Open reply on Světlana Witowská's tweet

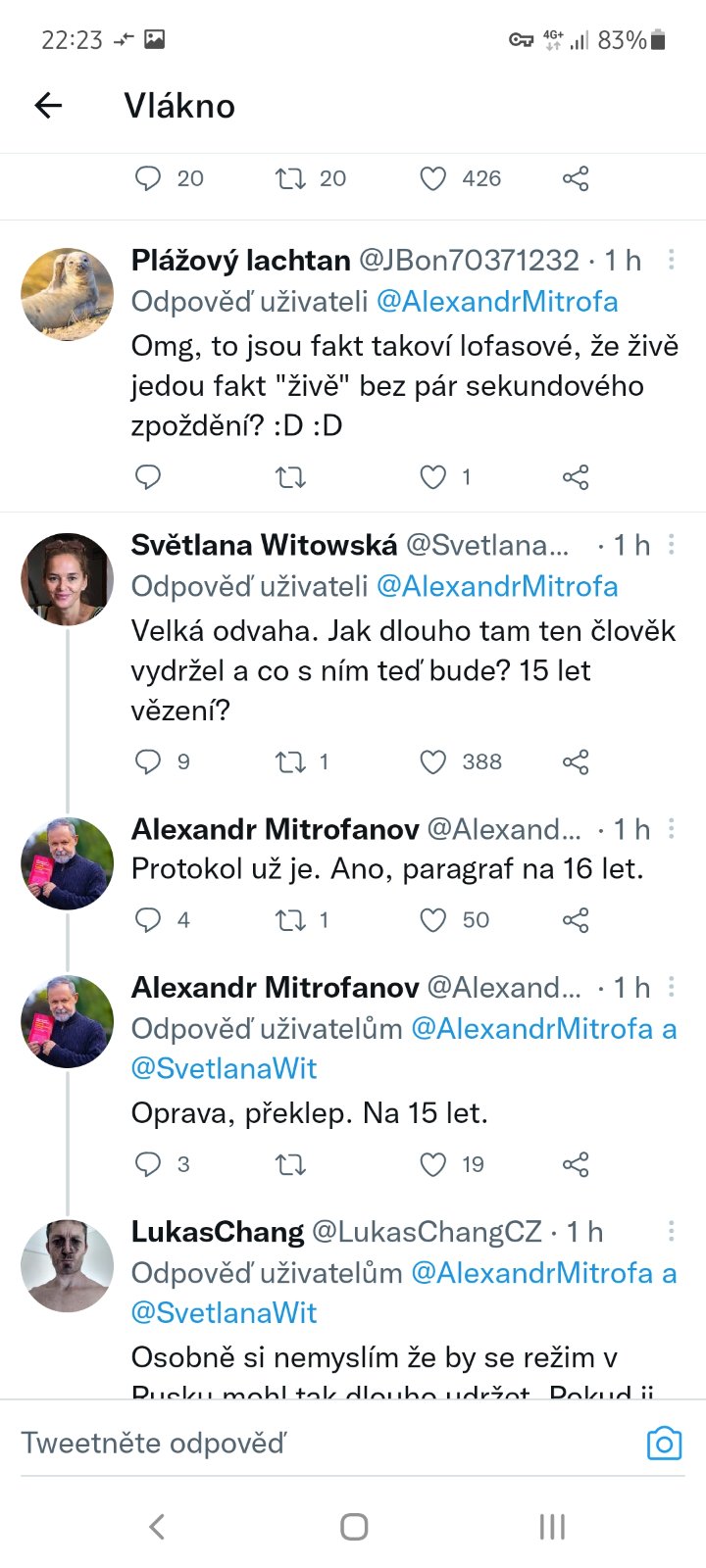148,761
